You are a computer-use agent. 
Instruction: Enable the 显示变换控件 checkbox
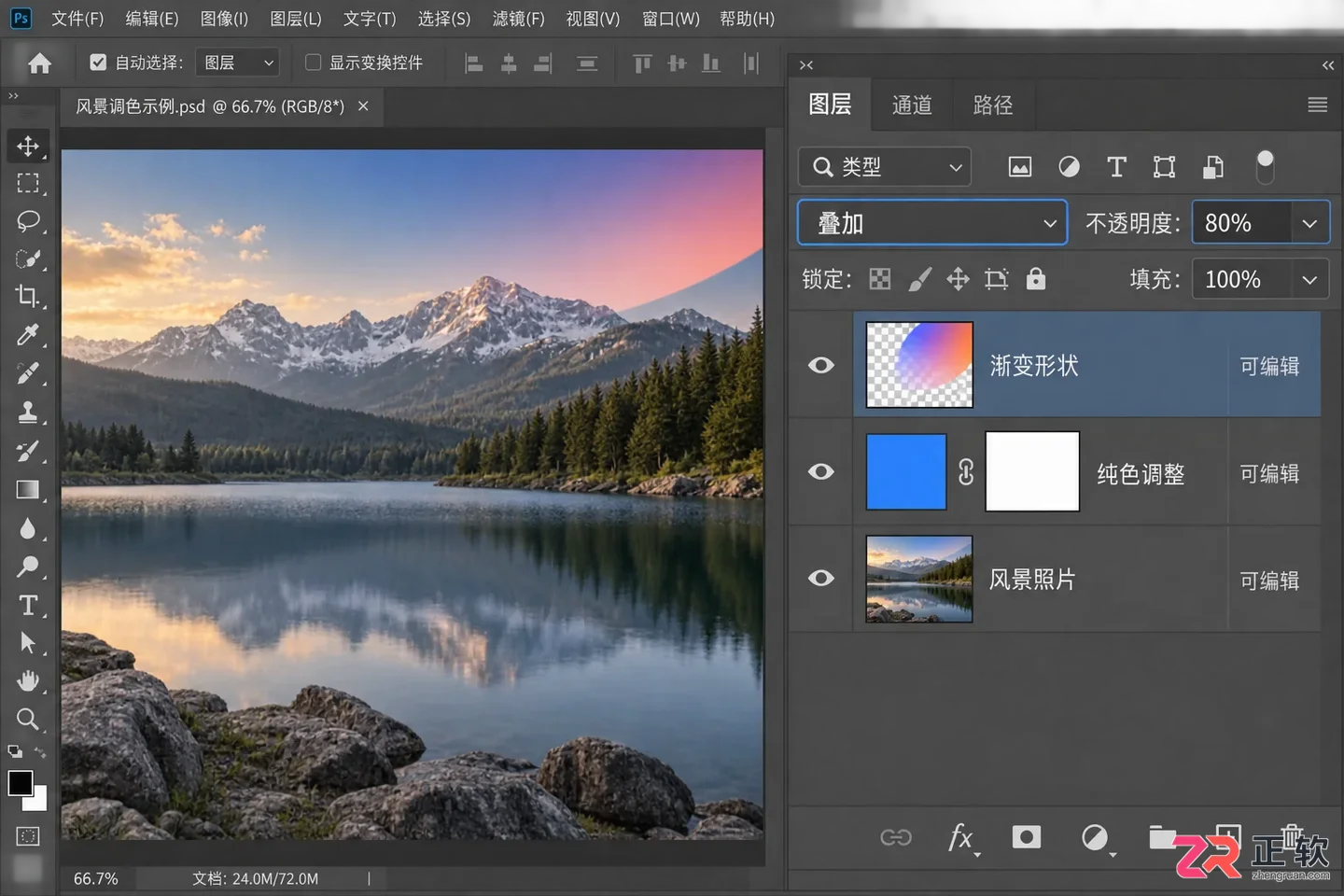314,63
